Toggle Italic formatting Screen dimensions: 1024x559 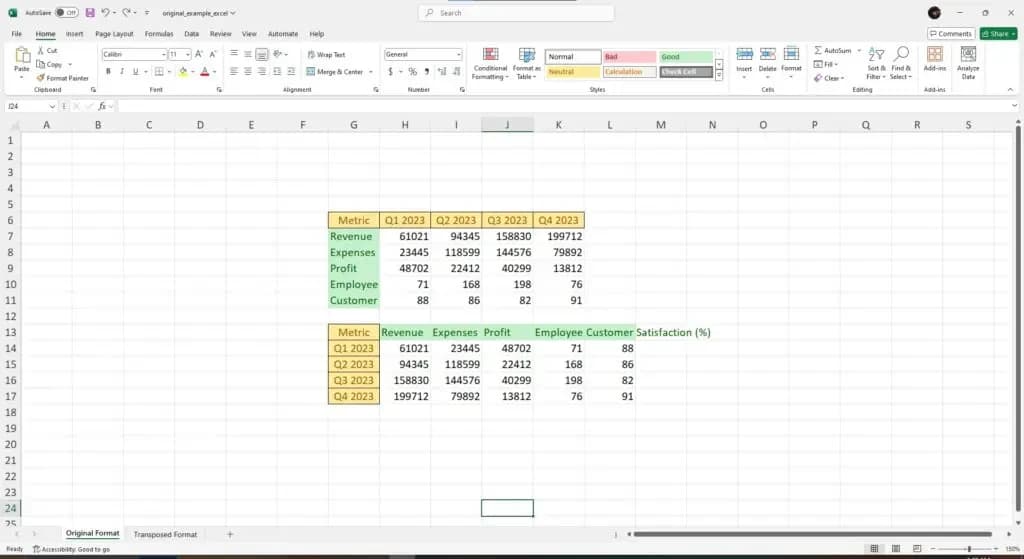(x=122, y=71)
